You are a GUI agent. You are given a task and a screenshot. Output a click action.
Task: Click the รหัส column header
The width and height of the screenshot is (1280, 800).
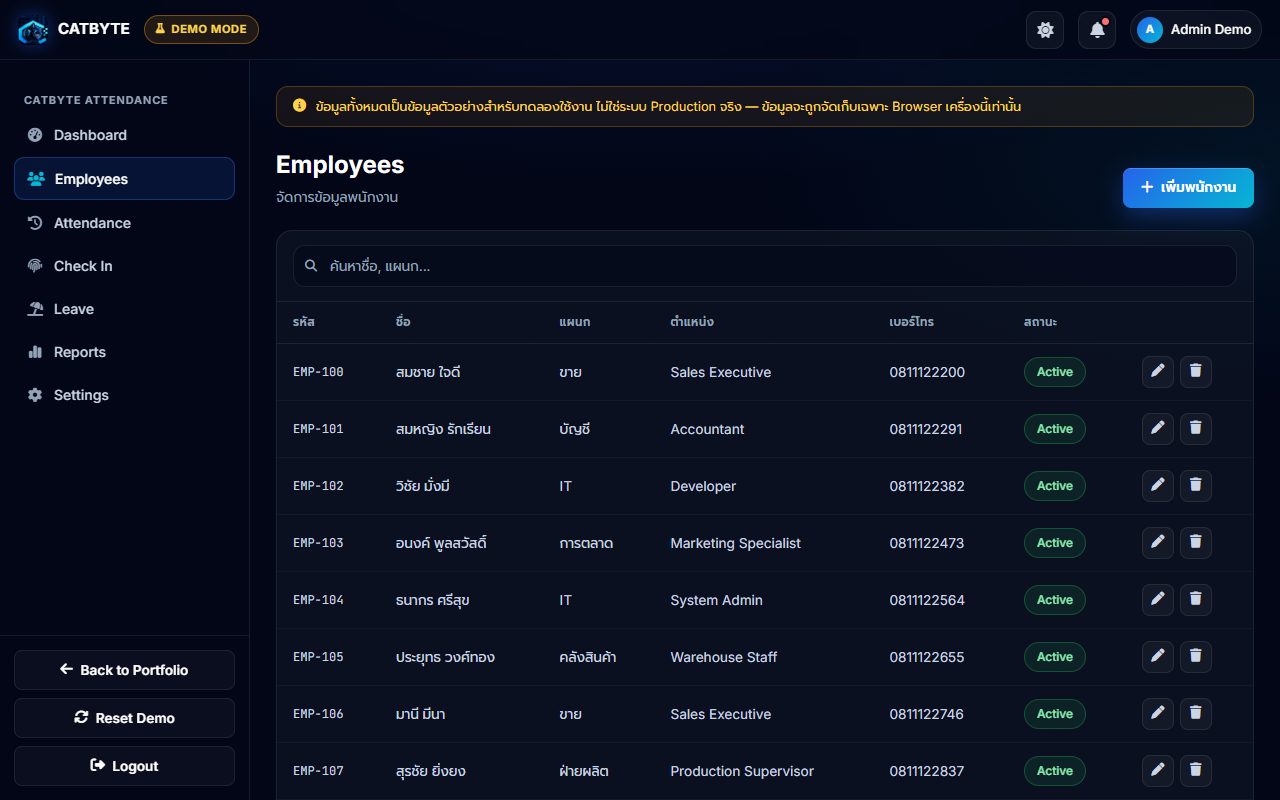(x=304, y=322)
